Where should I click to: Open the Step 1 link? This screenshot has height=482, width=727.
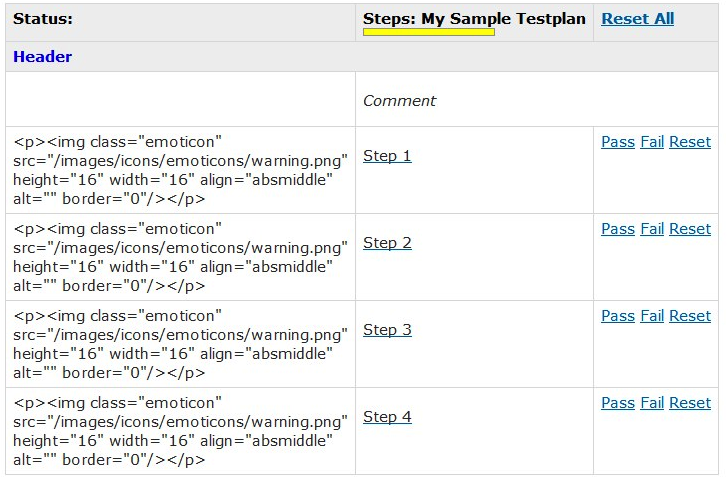[387, 156]
